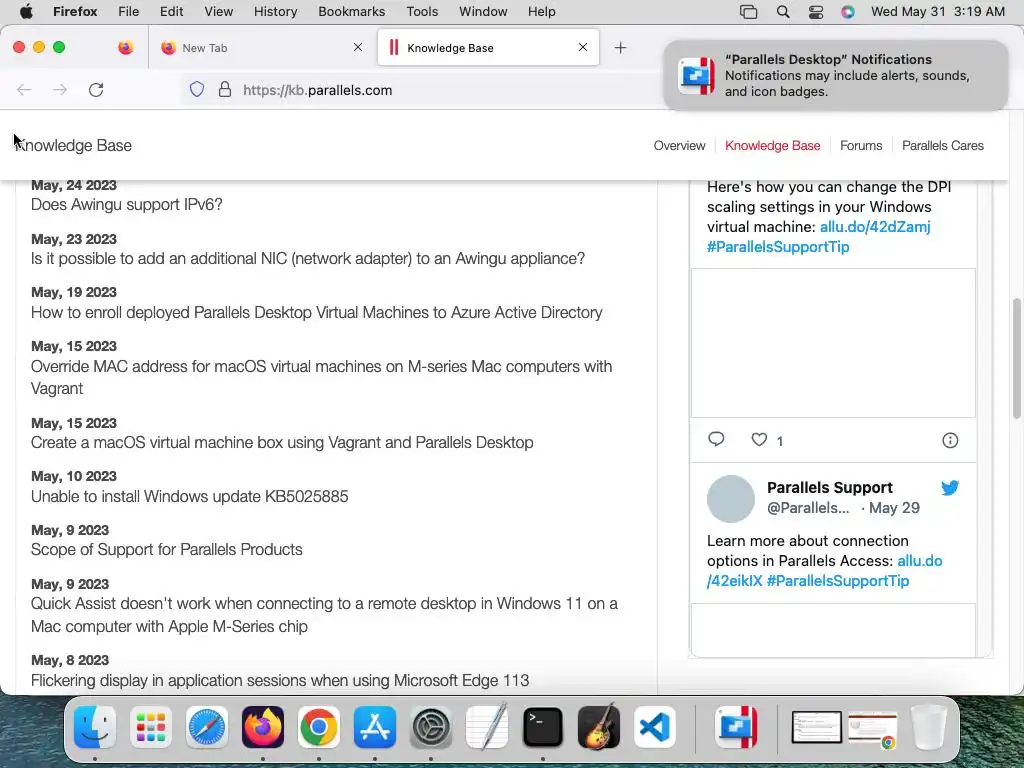The image size is (1024, 768).
Task: Click the tracking protection shield icon
Action: point(197,89)
